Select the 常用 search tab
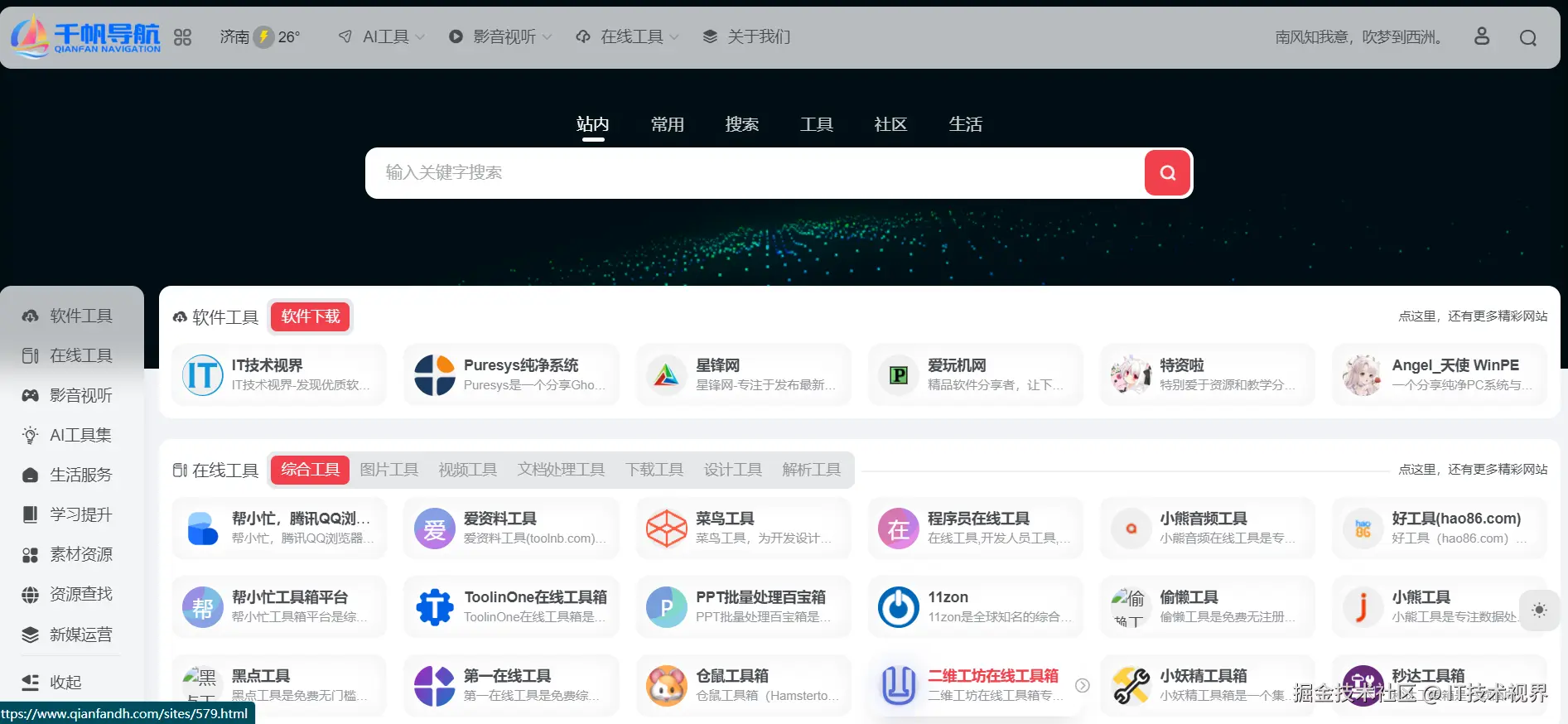The image size is (1568, 724). pyautogui.click(x=668, y=124)
